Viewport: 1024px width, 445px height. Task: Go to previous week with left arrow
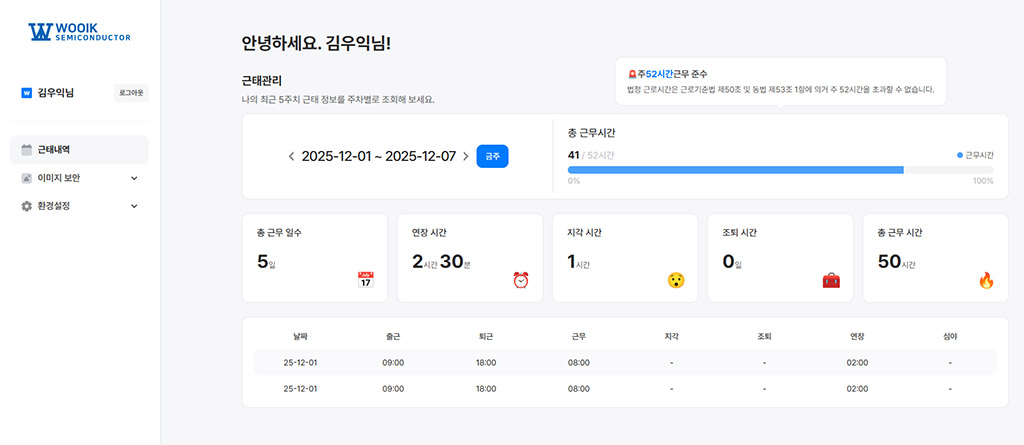tap(291, 156)
